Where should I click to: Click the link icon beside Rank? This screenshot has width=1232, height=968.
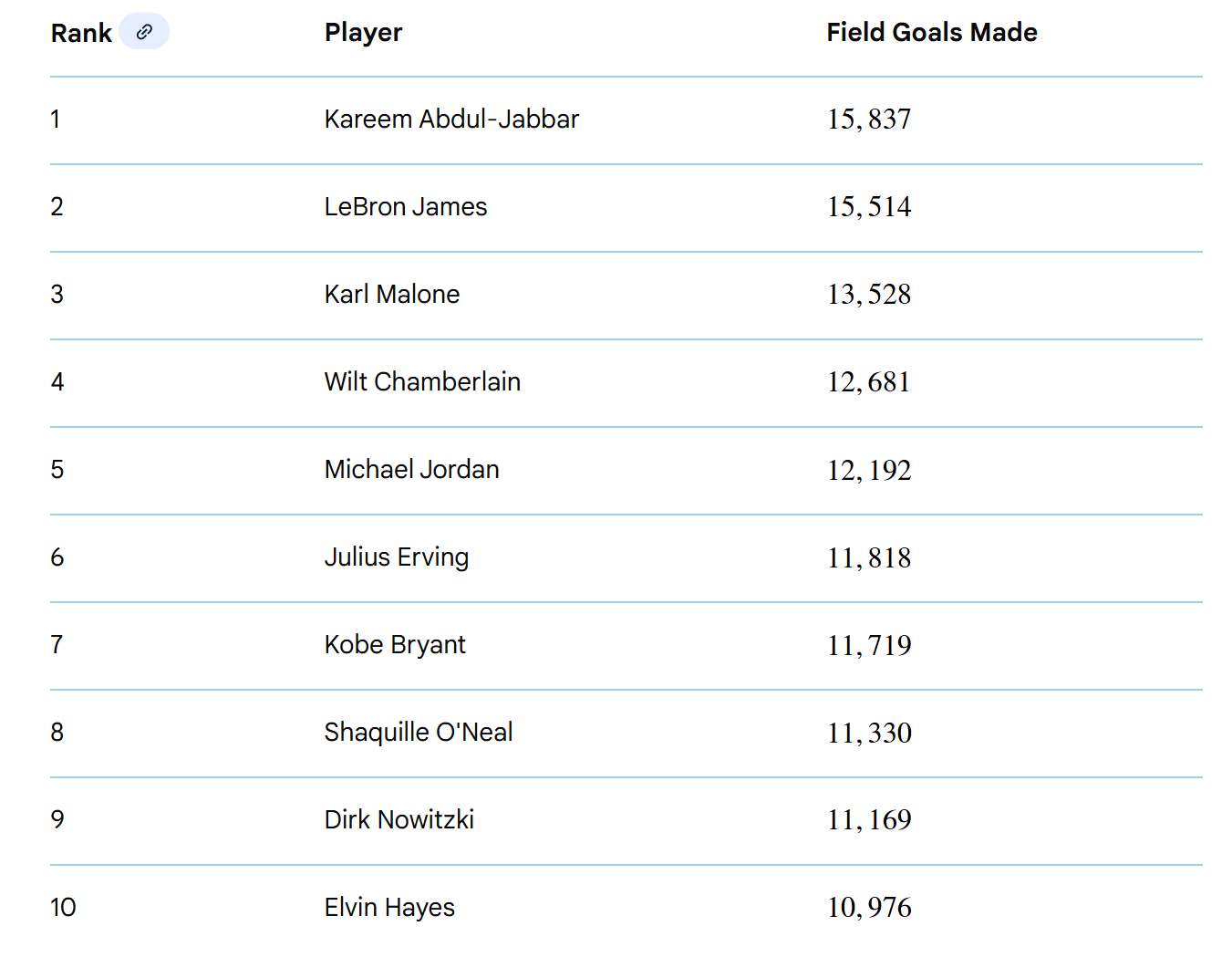144,32
